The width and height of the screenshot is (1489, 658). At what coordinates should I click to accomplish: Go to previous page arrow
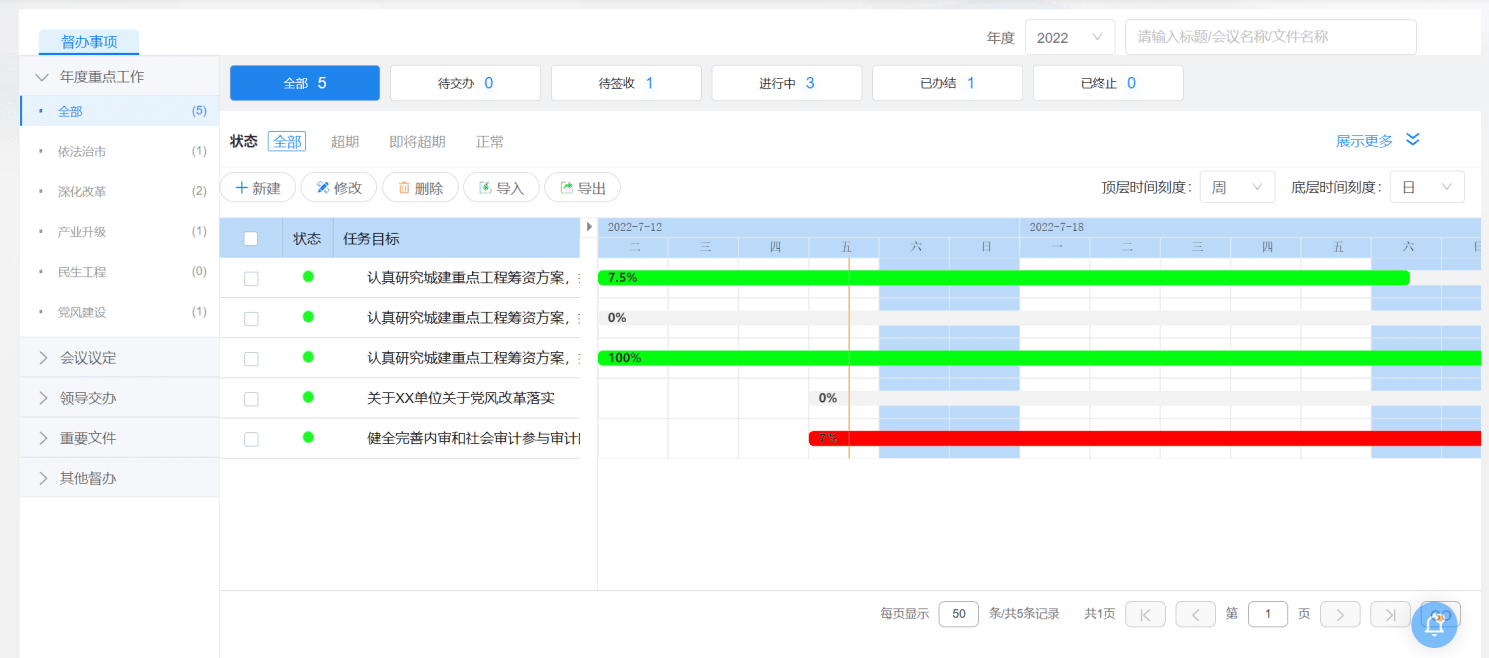tap(1195, 614)
